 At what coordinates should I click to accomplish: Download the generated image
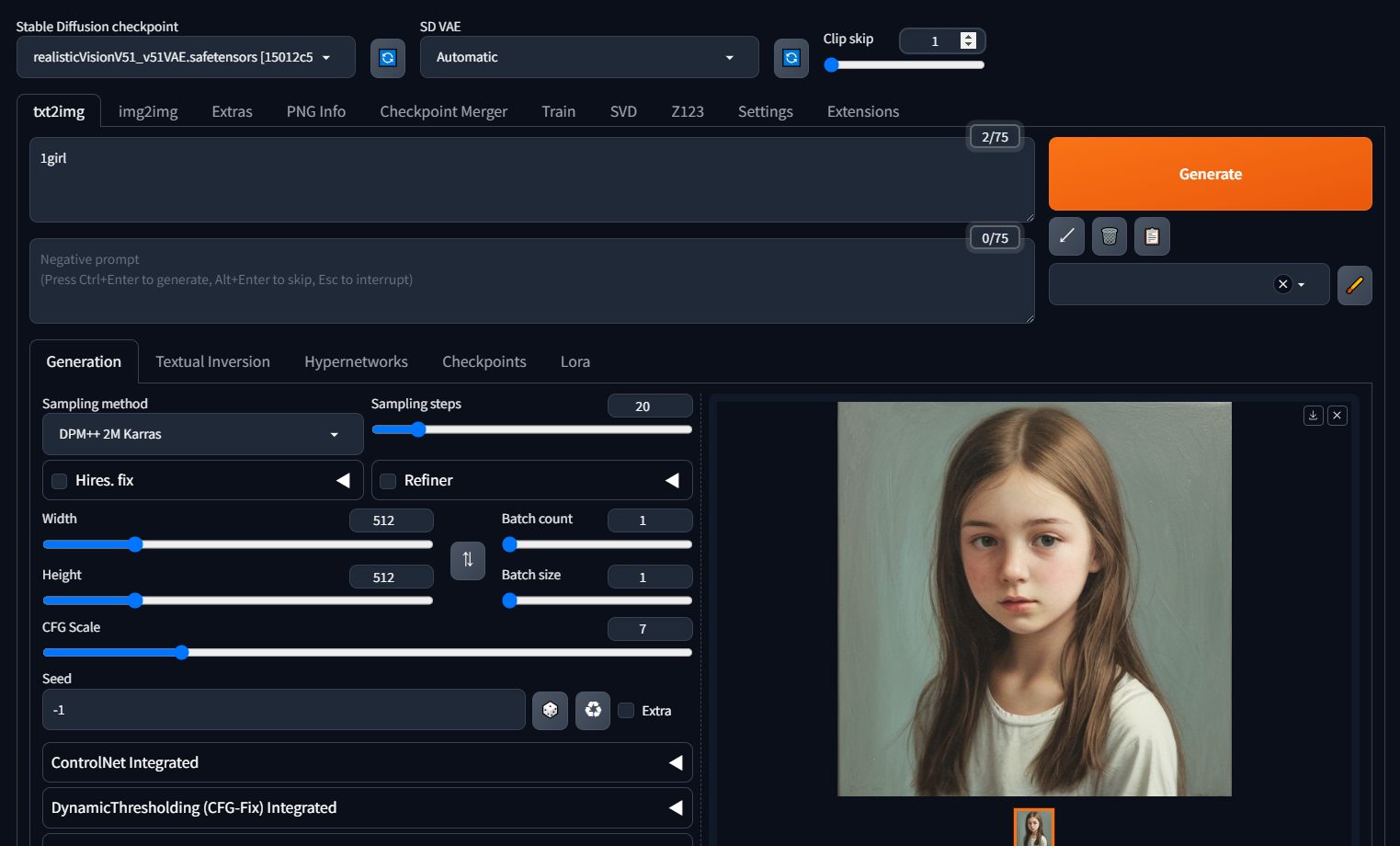pyautogui.click(x=1313, y=416)
